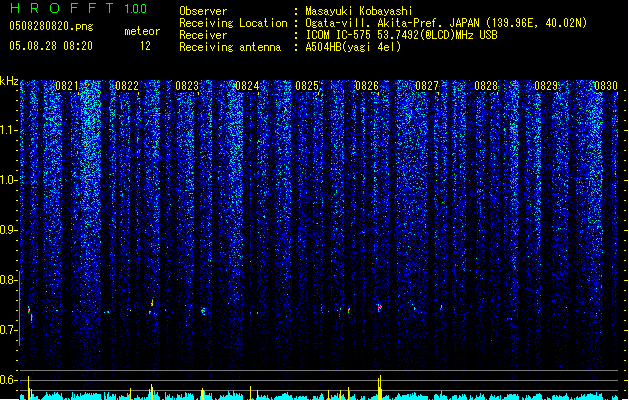The height and width of the screenshot is (400, 629).
Task: Click the Receiving antenna label
Action: click(230, 47)
